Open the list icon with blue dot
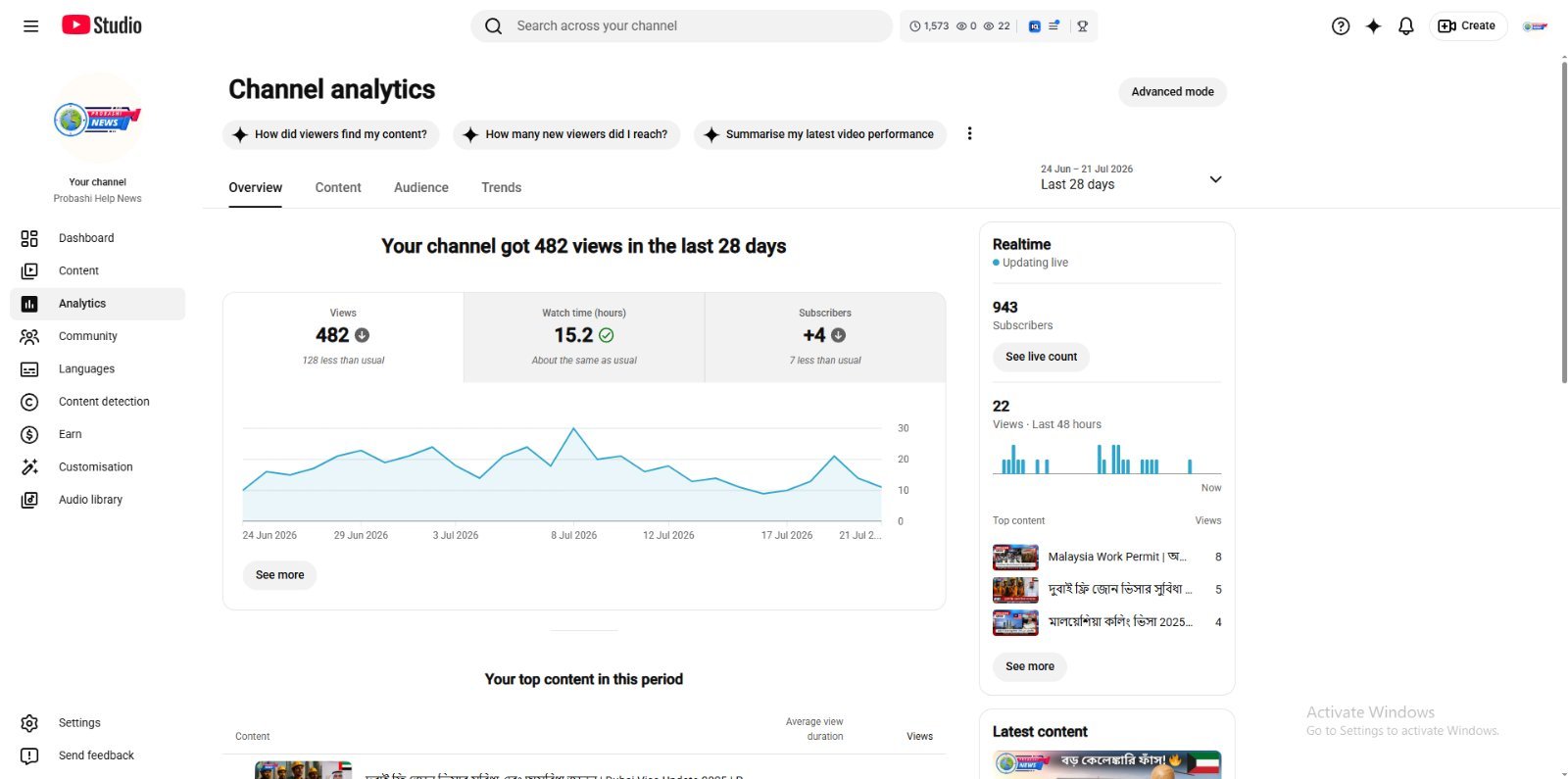The image size is (1568, 779). point(1054,26)
